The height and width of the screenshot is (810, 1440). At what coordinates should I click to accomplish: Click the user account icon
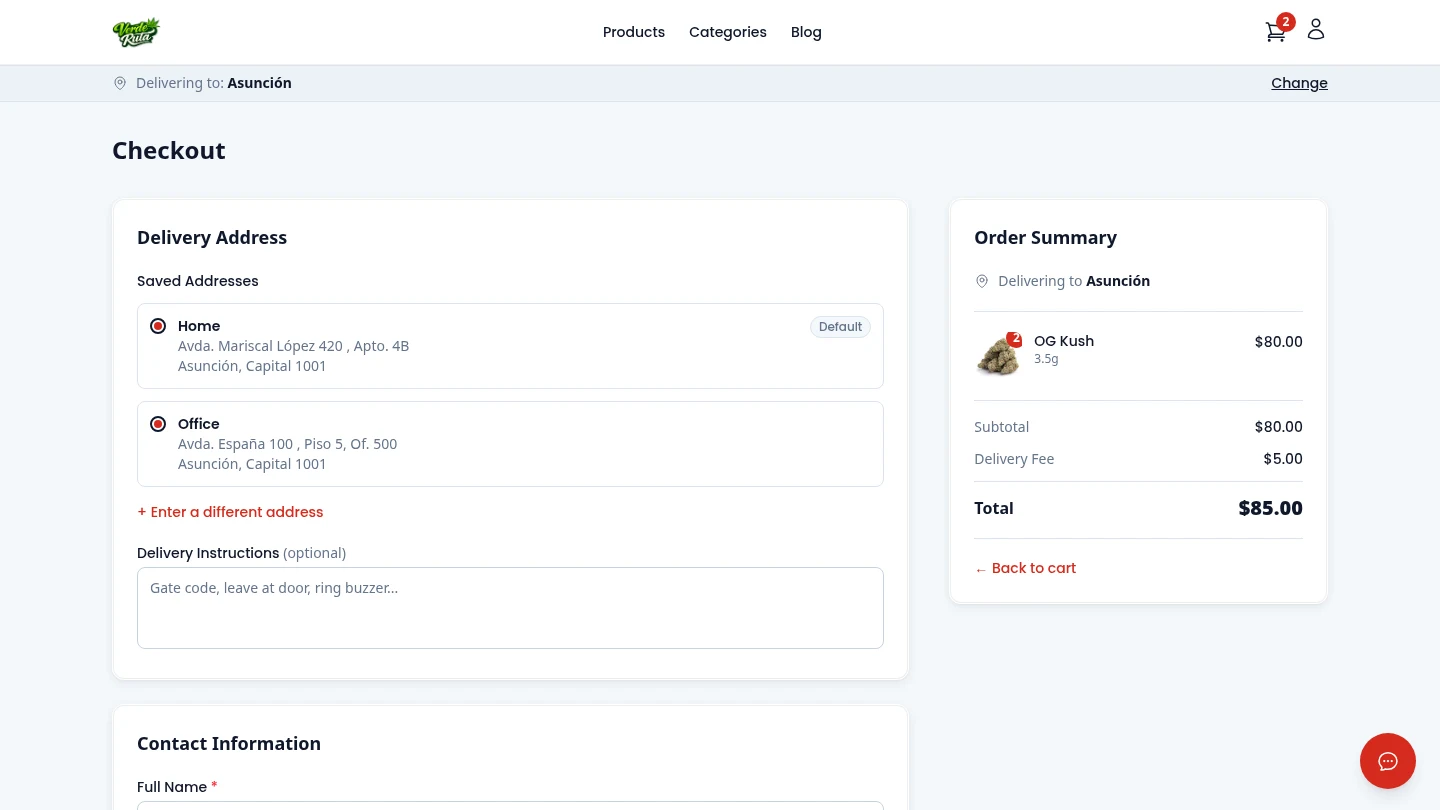[x=1316, y=30]
